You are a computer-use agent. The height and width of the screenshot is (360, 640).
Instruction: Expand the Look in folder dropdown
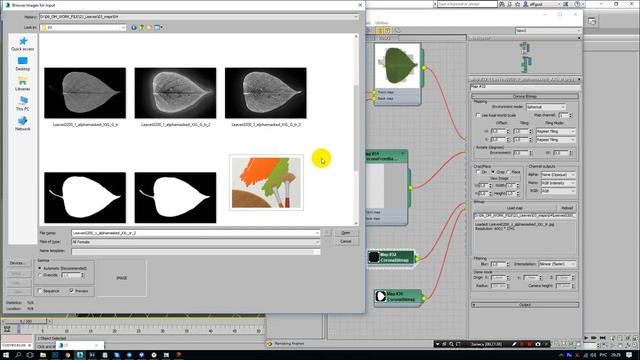[x=123, y=27]
